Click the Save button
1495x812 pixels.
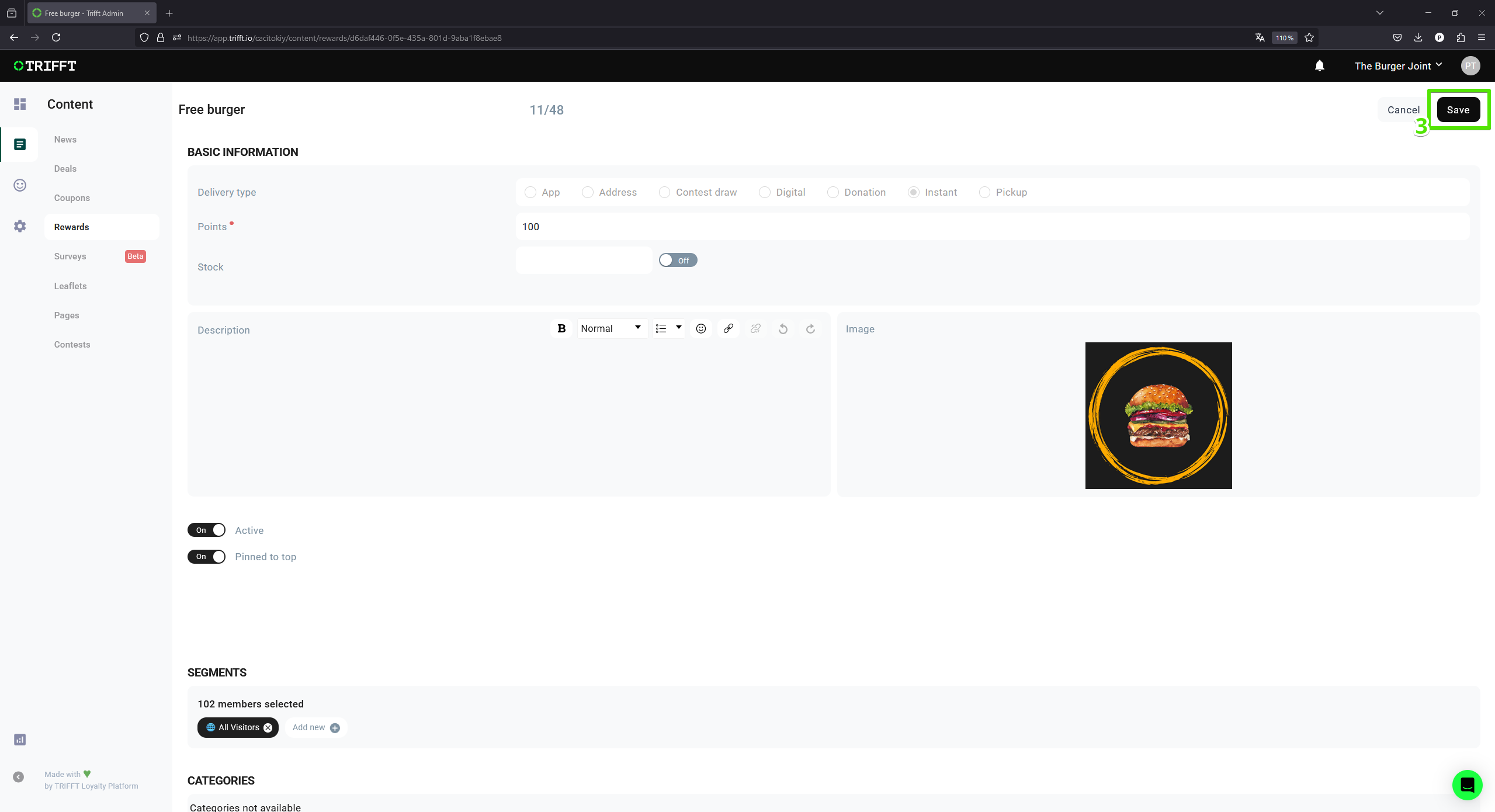pos(1458,110)
